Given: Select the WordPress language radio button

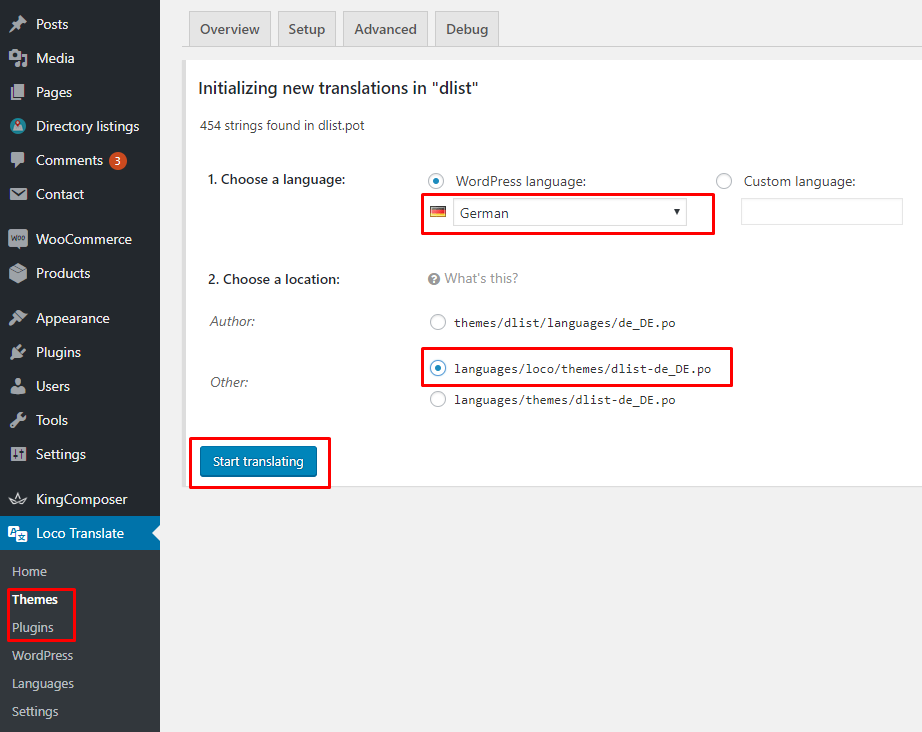Looking at the screenshot, I should click(436, 181).
